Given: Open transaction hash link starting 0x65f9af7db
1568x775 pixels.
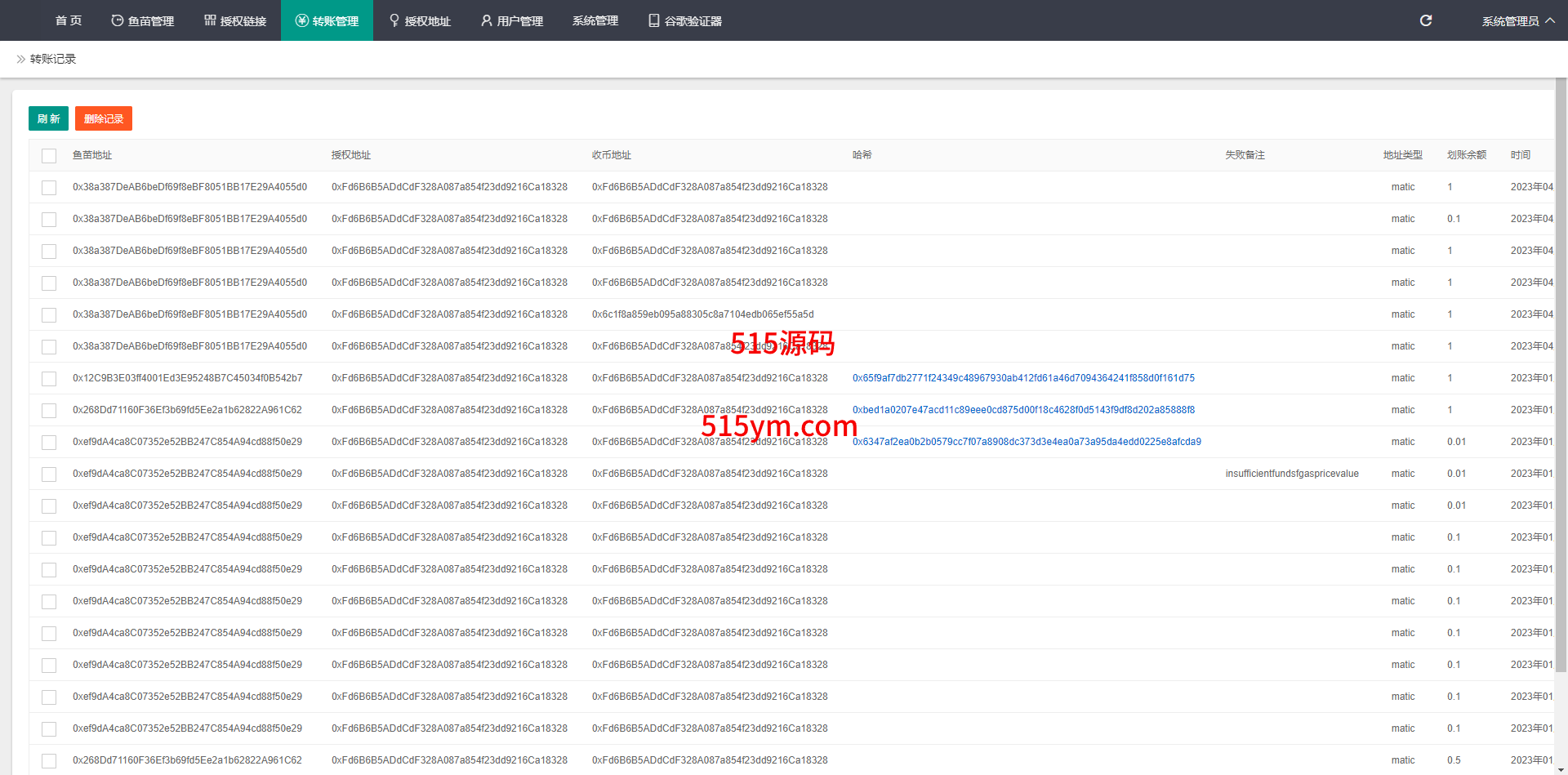Looking at the screenshot, I should pos(1023,378).
